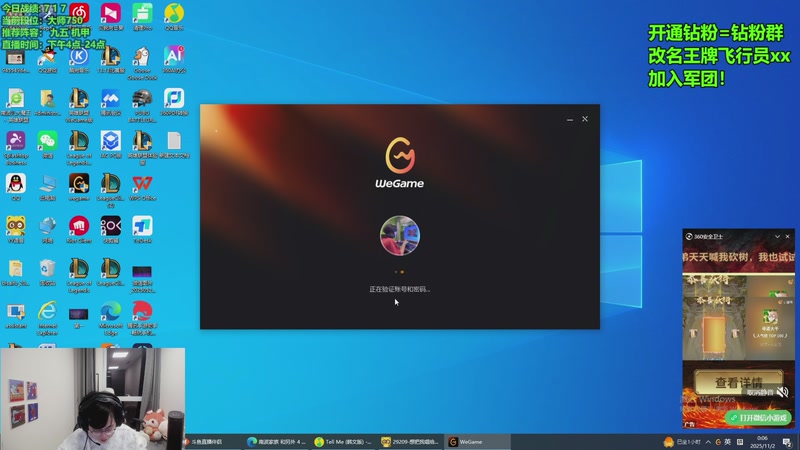Image resolution: width=800 pixels, height=450 pixels.
Task: Open the Splashtop Business shortcut
Action: (16, 141)
